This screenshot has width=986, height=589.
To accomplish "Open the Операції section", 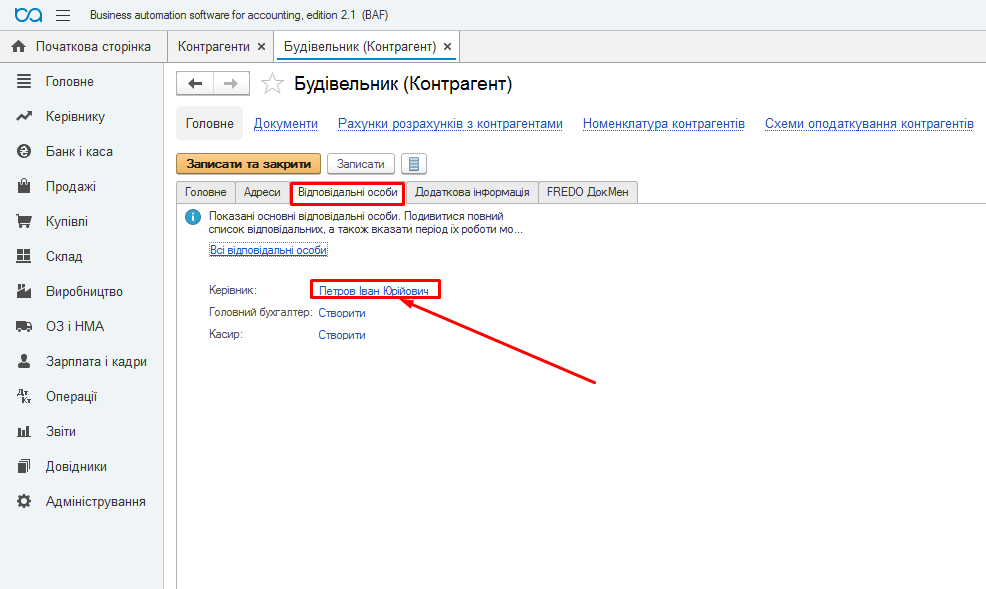I will (72, 397).
